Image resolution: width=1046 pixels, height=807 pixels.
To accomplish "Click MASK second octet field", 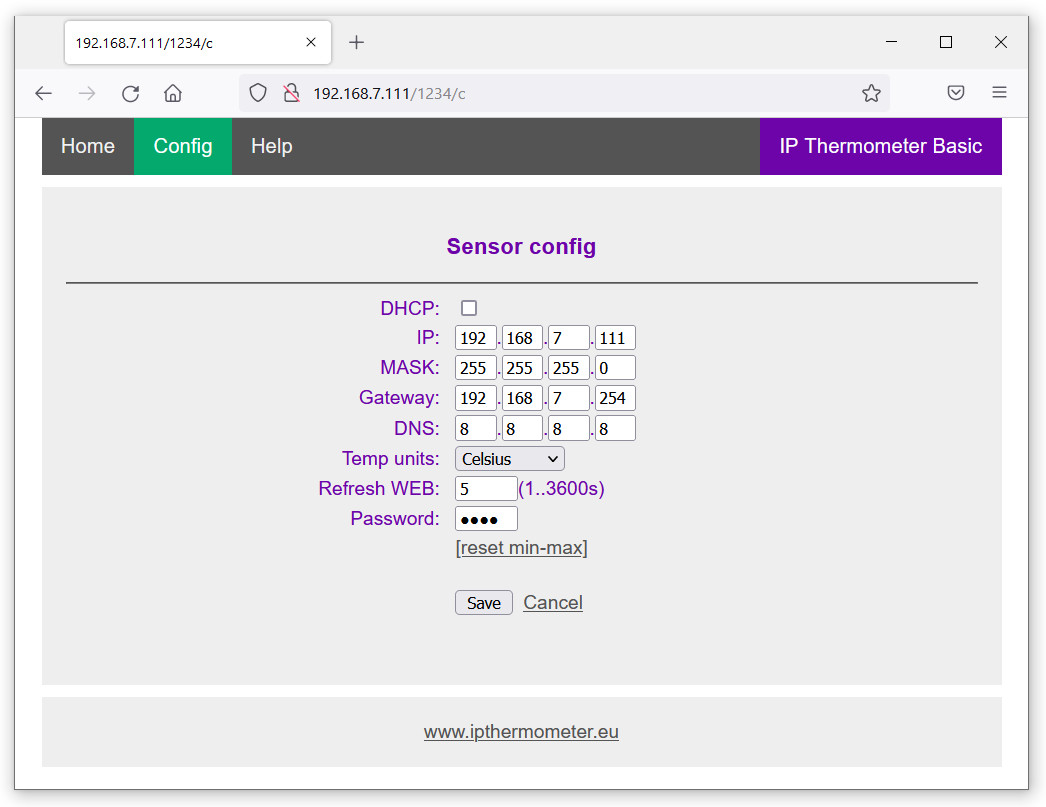I will pyautogui.click(x=522, y=368).
